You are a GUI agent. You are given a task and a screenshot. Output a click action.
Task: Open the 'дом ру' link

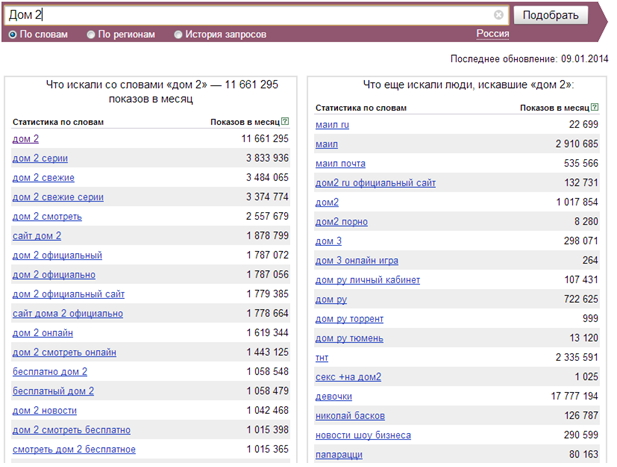pos(331,299)
